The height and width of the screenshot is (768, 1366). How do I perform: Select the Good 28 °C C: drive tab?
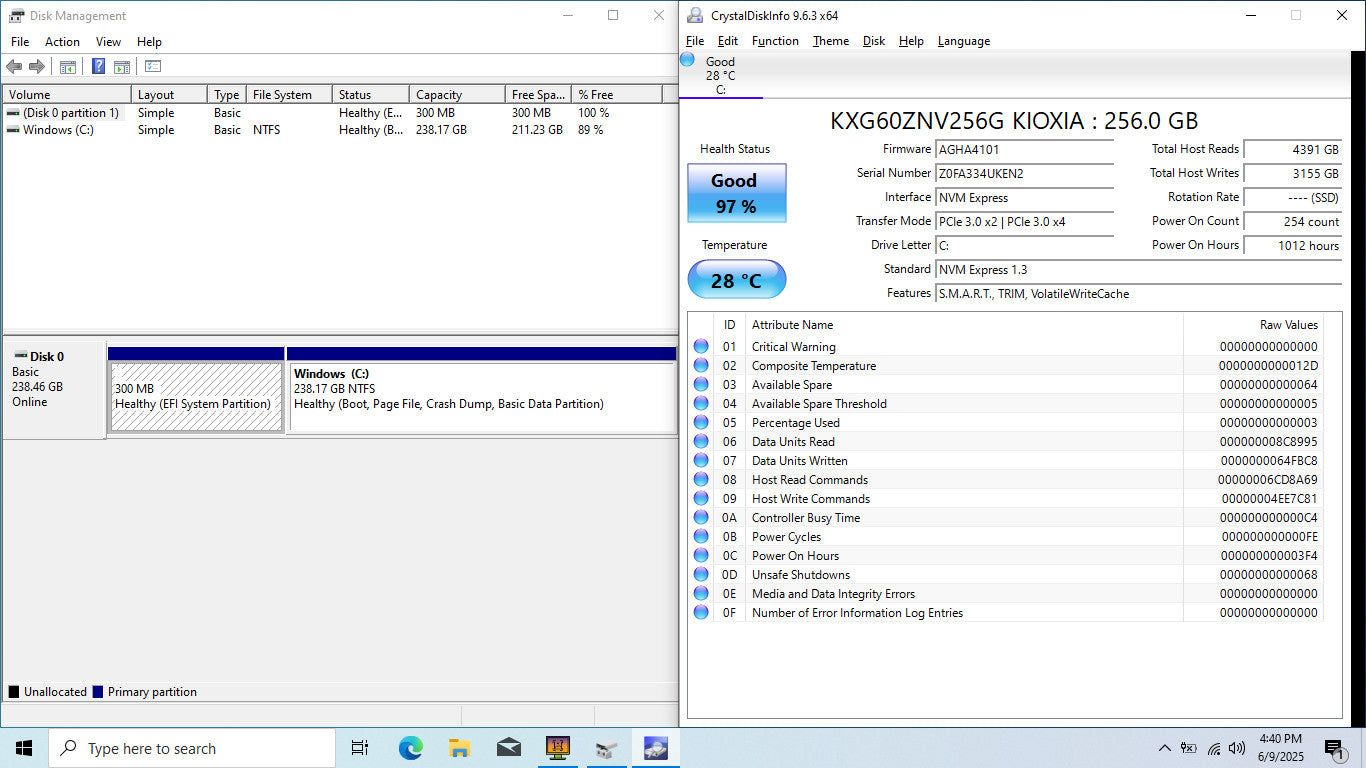click(720, 75)
